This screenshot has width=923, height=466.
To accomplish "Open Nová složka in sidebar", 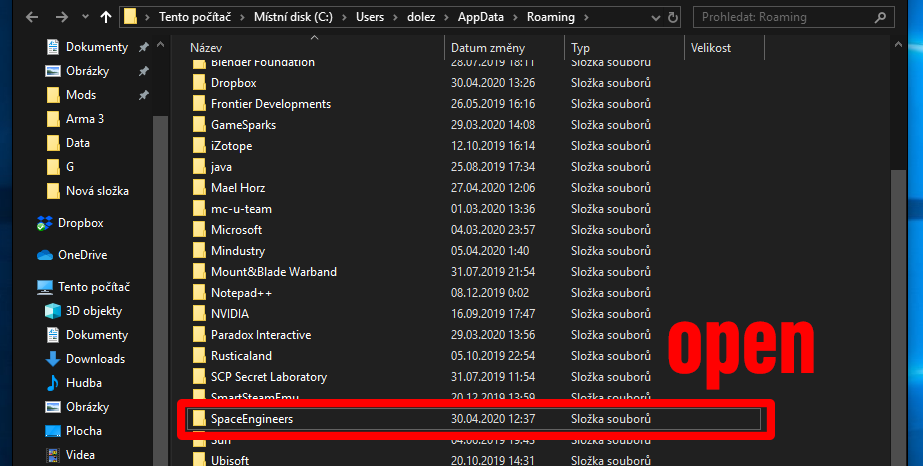I will point(97,191).
